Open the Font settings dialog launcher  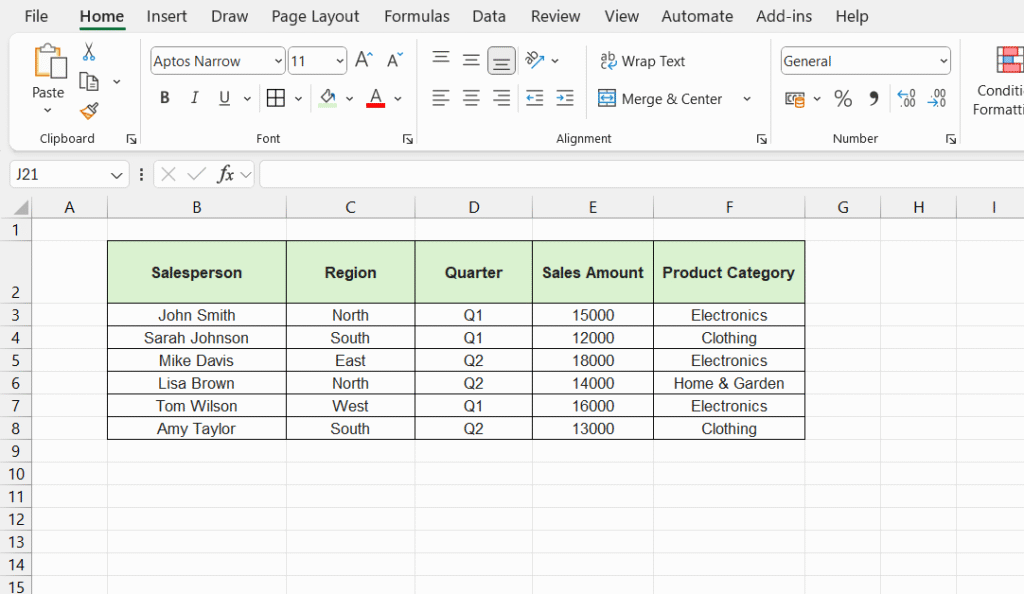(x=407, y=139)
